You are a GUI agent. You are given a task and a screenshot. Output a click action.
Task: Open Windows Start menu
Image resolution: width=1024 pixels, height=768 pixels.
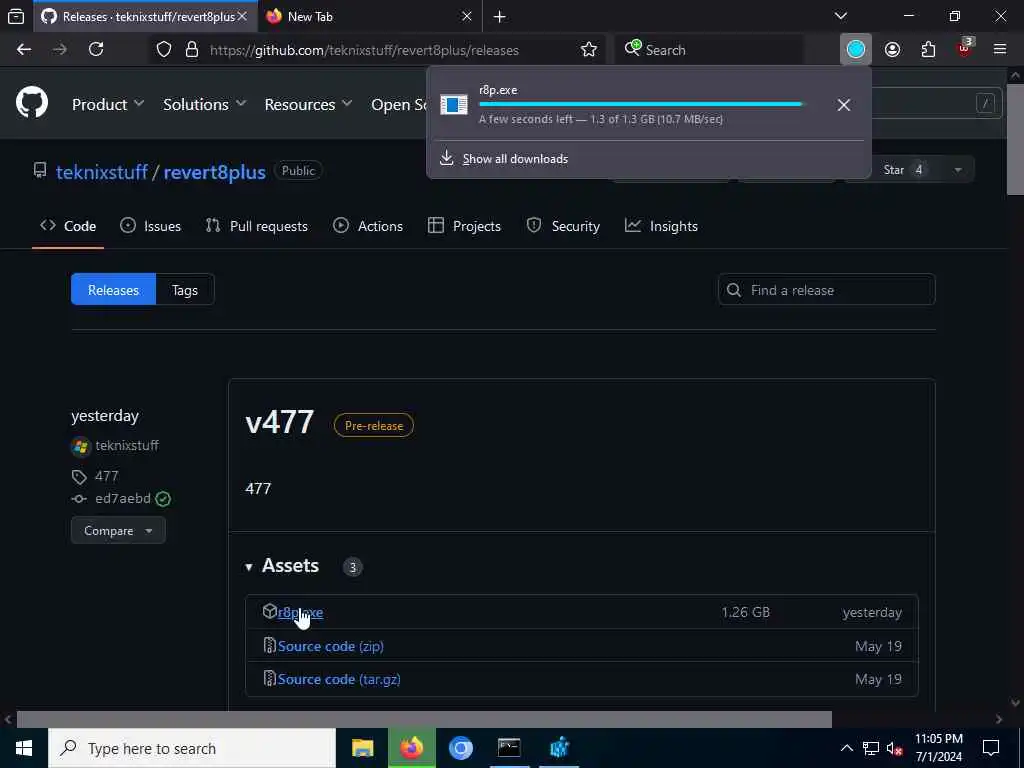24,748
